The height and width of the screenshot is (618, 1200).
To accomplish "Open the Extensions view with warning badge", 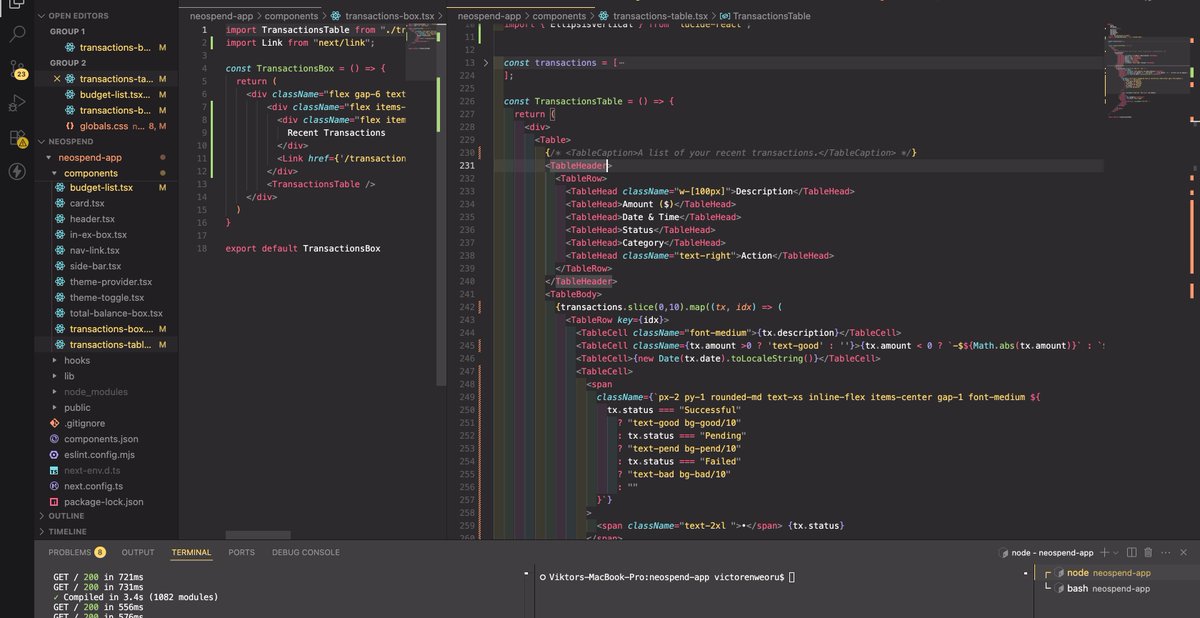I will [17, 138].
